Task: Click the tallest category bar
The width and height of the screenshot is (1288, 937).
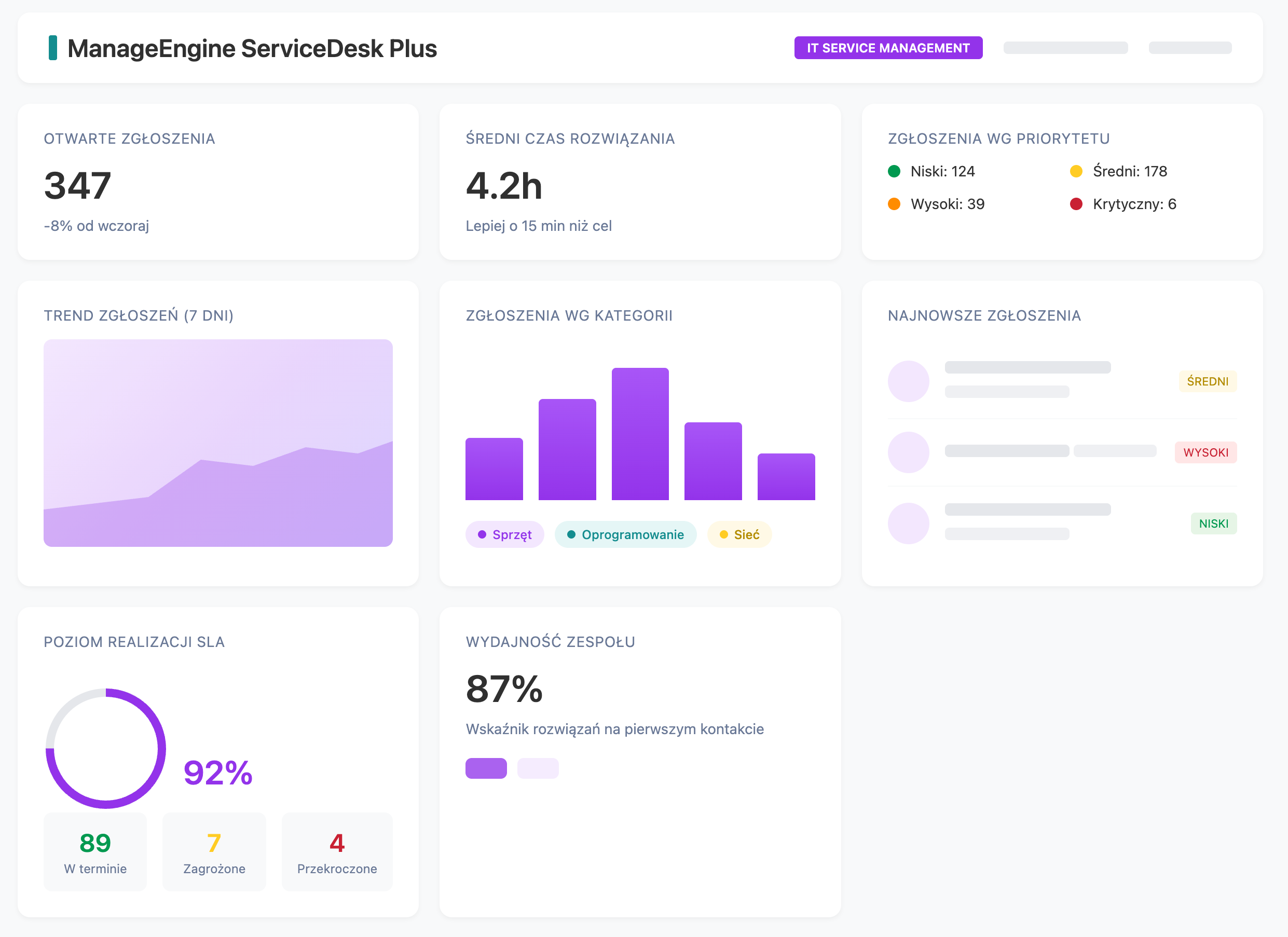Action: point(640,434)
